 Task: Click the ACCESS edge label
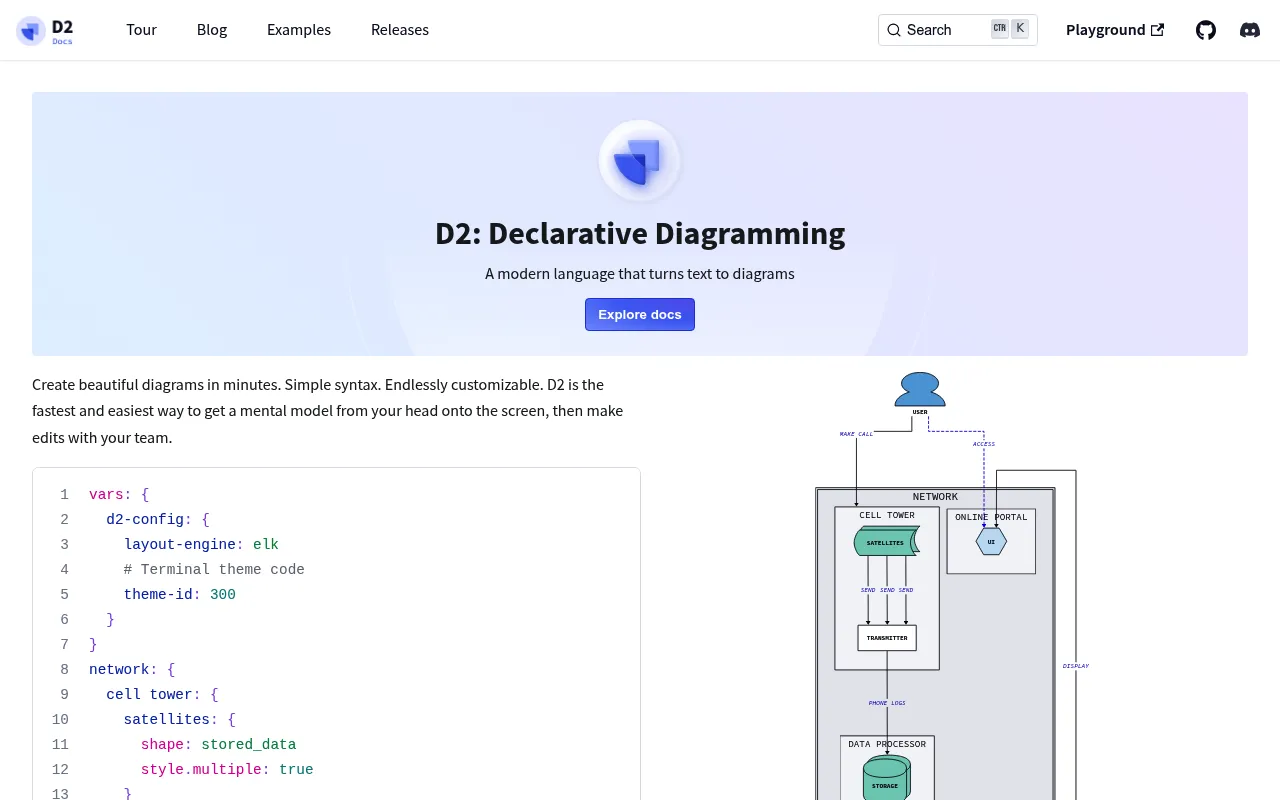click(x=984, y=444)
